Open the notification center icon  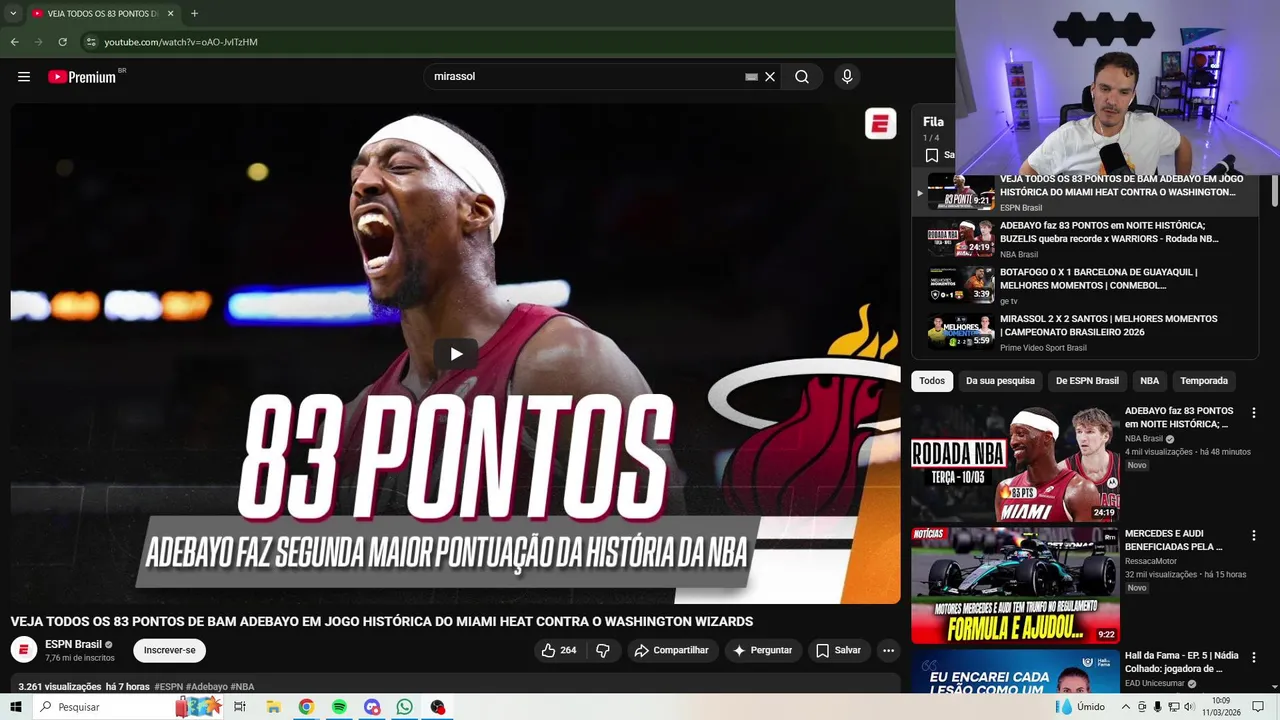(x=1258, y=707)
